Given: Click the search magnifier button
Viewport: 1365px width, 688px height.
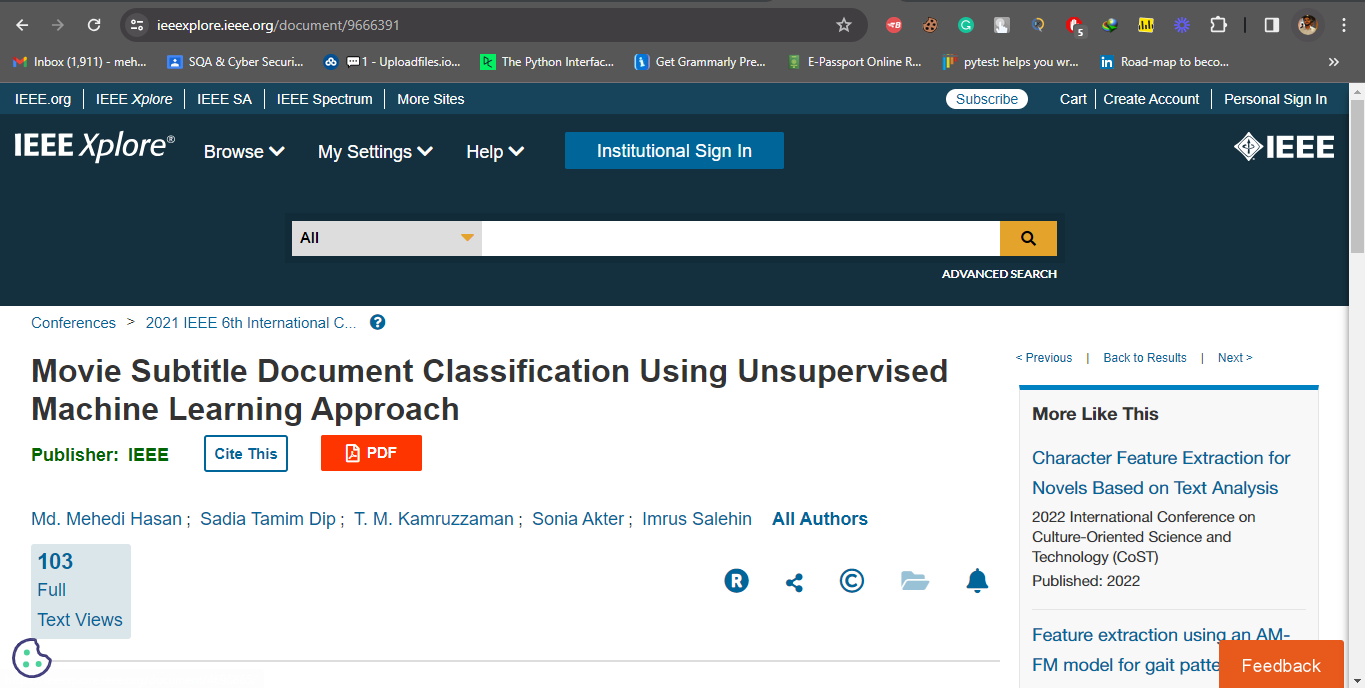Looking at the screenshot, I should 1028,238.
